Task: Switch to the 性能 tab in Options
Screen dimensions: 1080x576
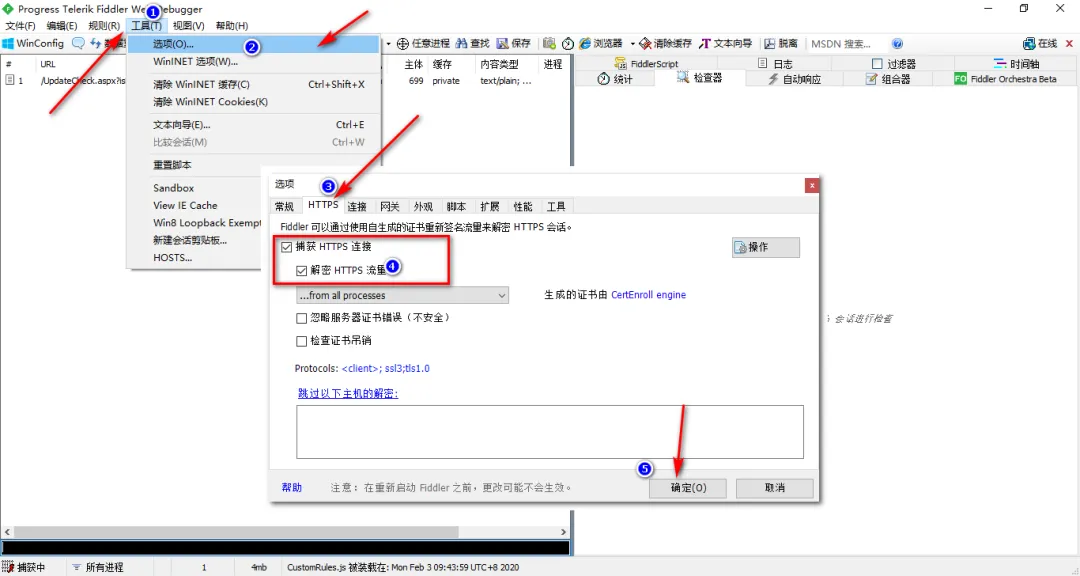Action: (x=523, y=207)
